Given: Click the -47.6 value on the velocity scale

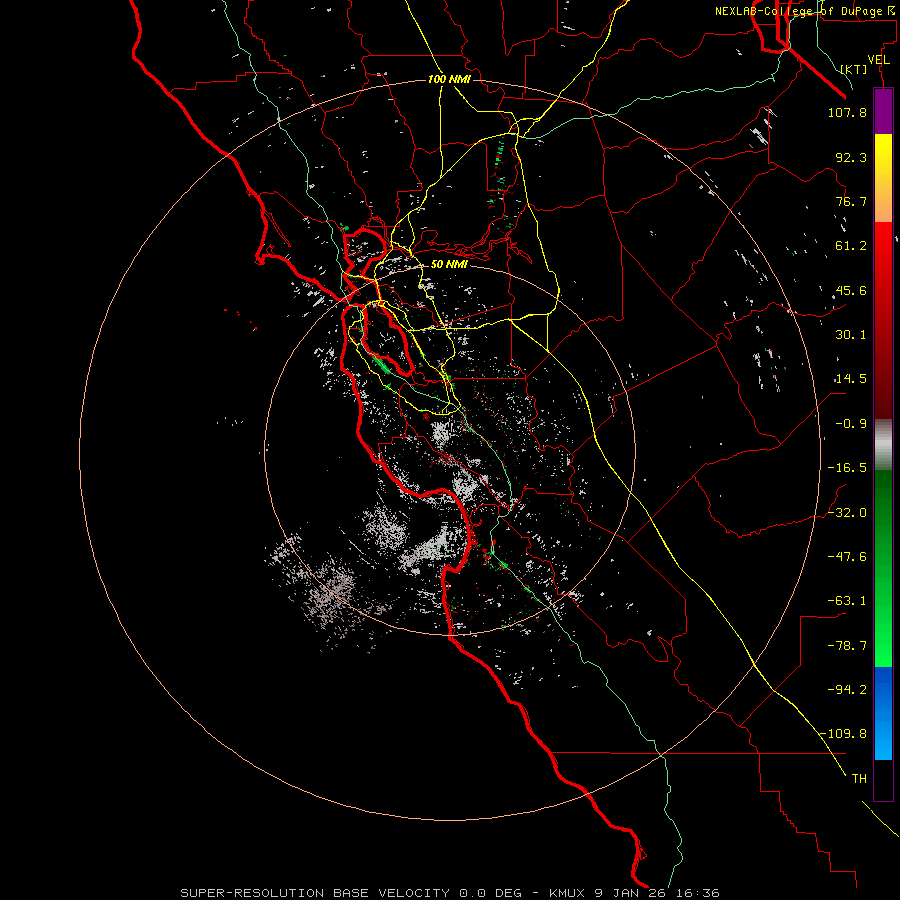Looking at the screenshot, I should point(847,557).
